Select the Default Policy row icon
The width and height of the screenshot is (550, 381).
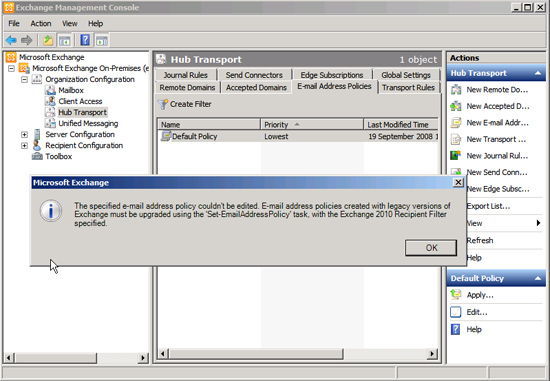(x=166, y=136)
